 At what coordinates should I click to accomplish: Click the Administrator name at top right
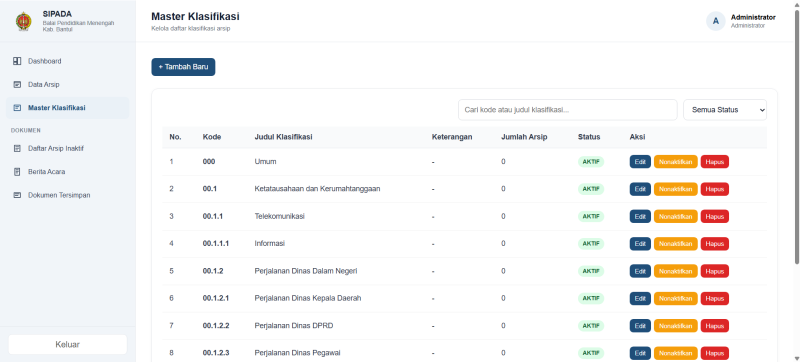753,17
